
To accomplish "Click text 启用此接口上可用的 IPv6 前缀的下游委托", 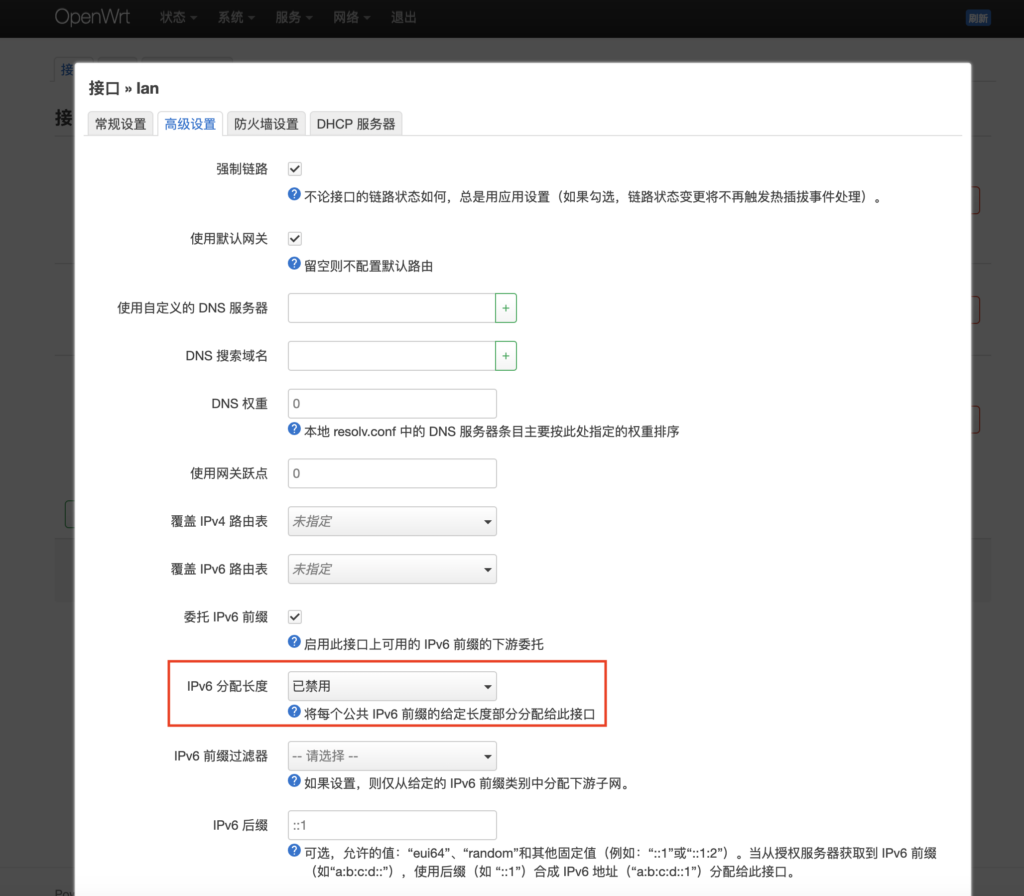I will [424, 645].
